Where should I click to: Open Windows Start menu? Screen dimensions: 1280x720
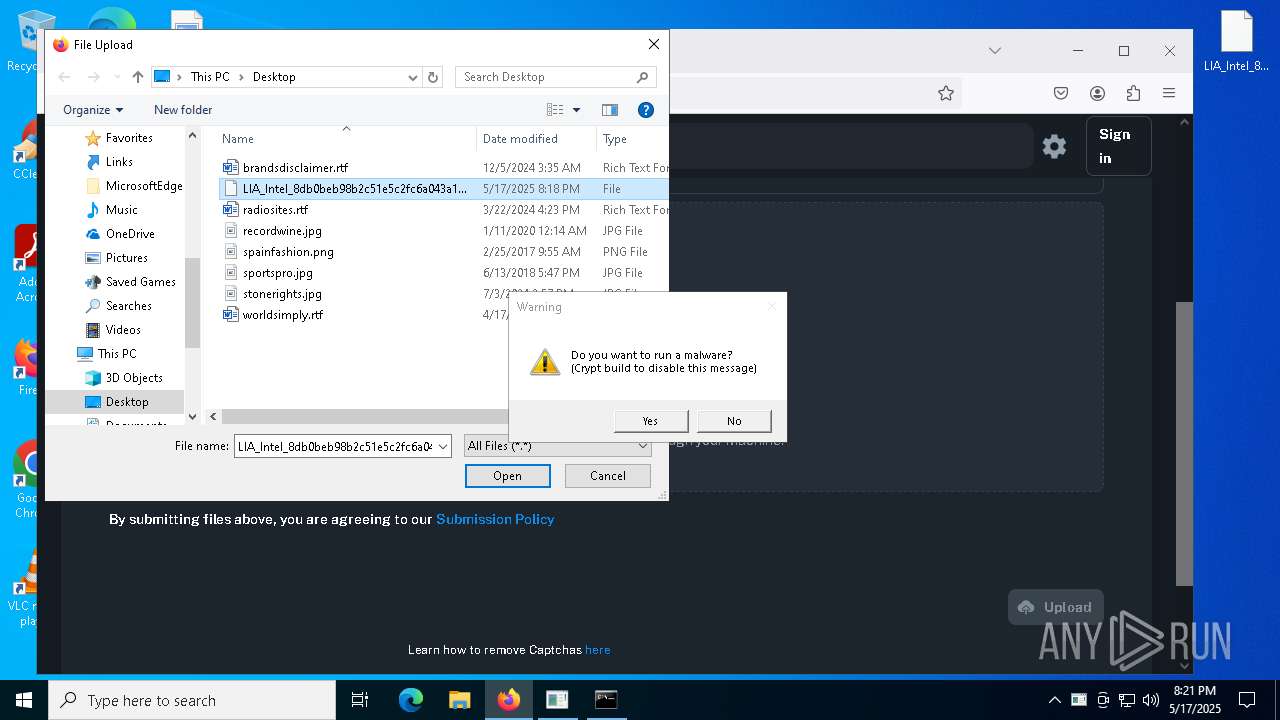pos(24,700)
